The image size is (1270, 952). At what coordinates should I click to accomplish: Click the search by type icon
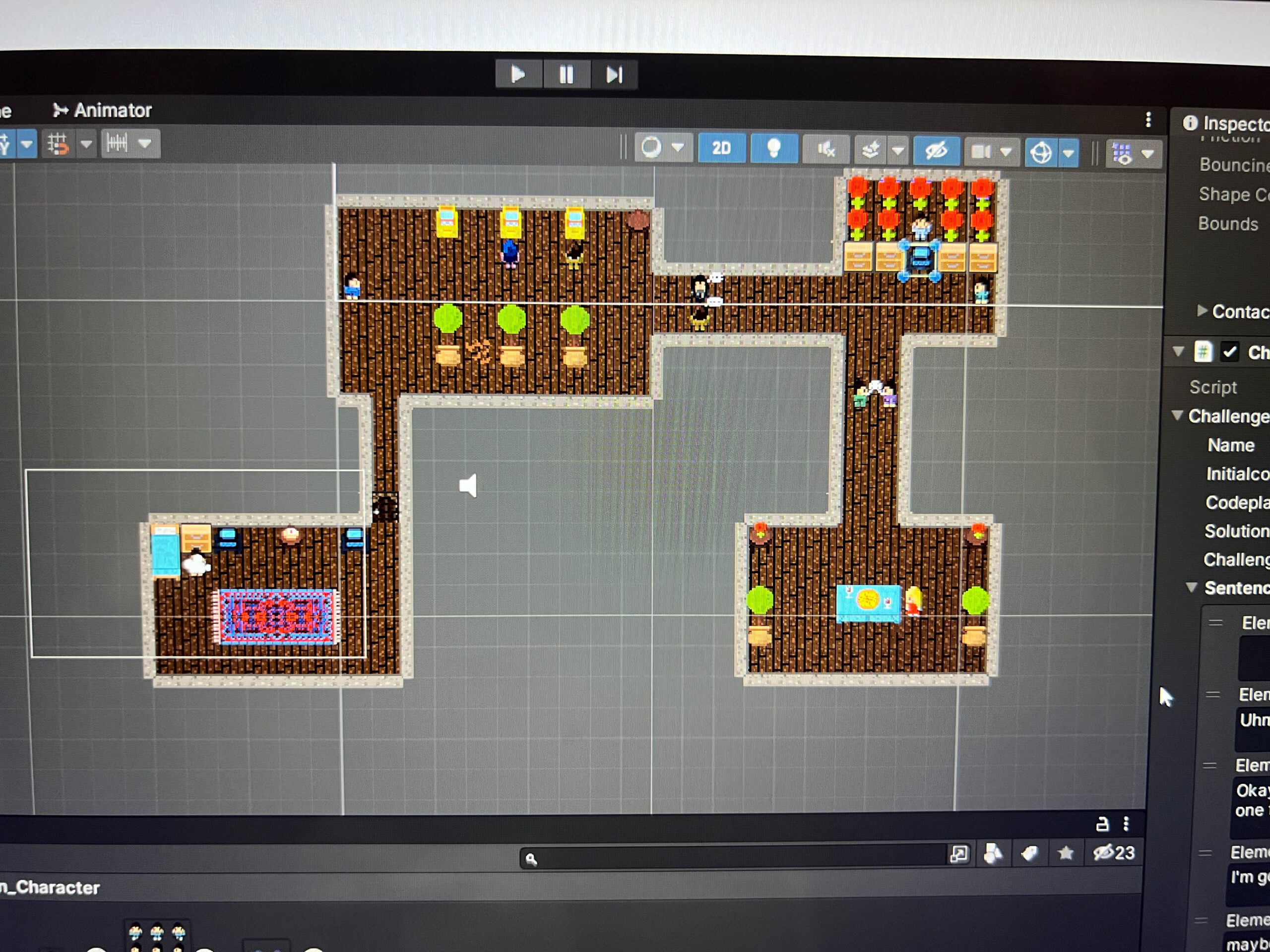pos(993,854)
